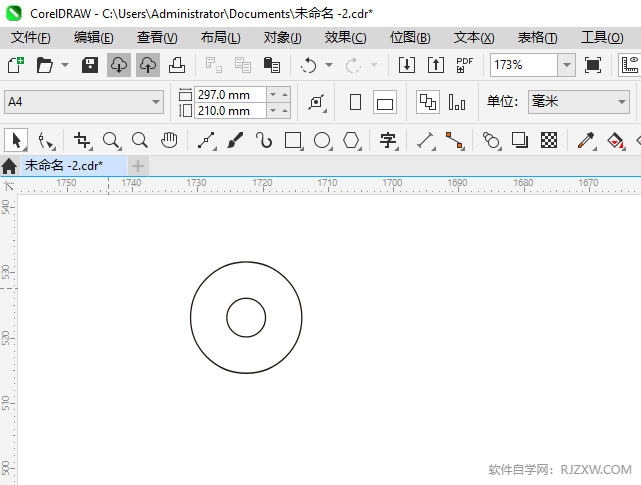Open the 编辑(E) menu
The image size is (641, 485).
pyautogui.click(x=94, y=38)
